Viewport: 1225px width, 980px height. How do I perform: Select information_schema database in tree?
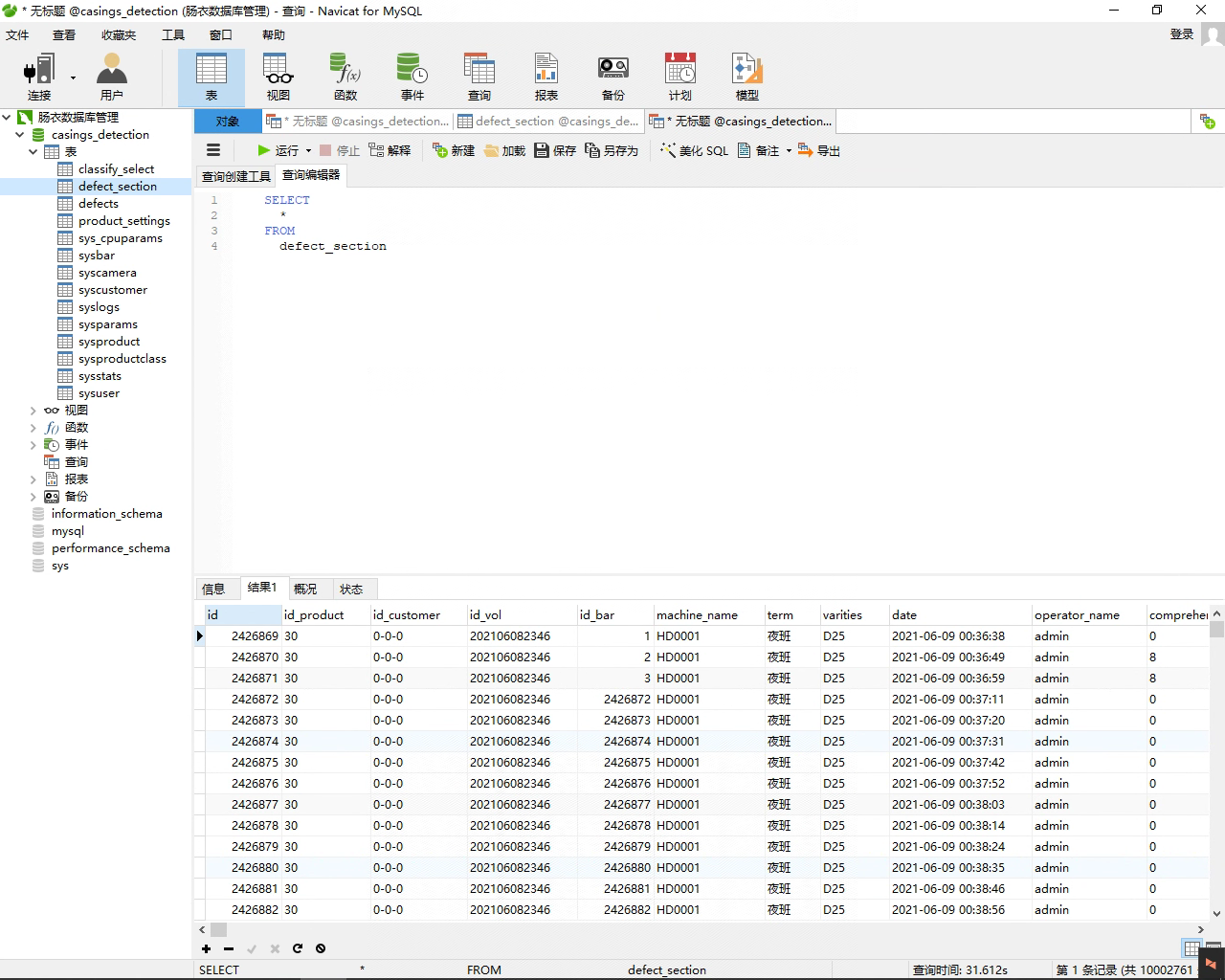point(106,514)
